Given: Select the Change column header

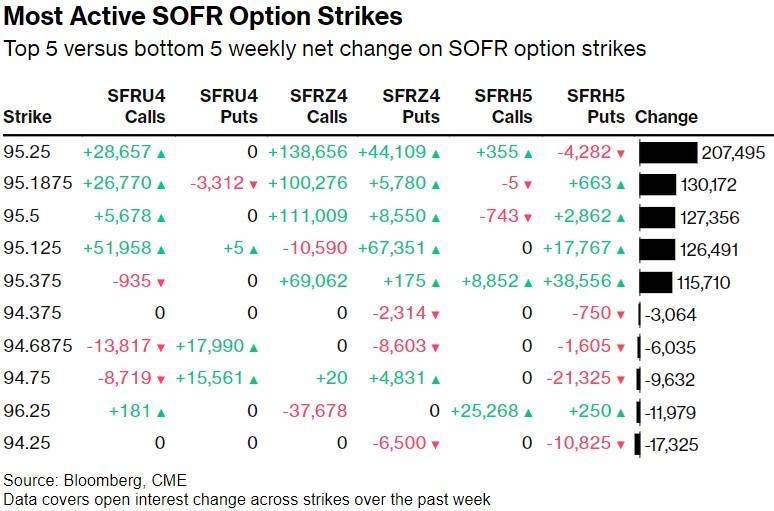Looking at the screenshot, I should click(666, 117).
